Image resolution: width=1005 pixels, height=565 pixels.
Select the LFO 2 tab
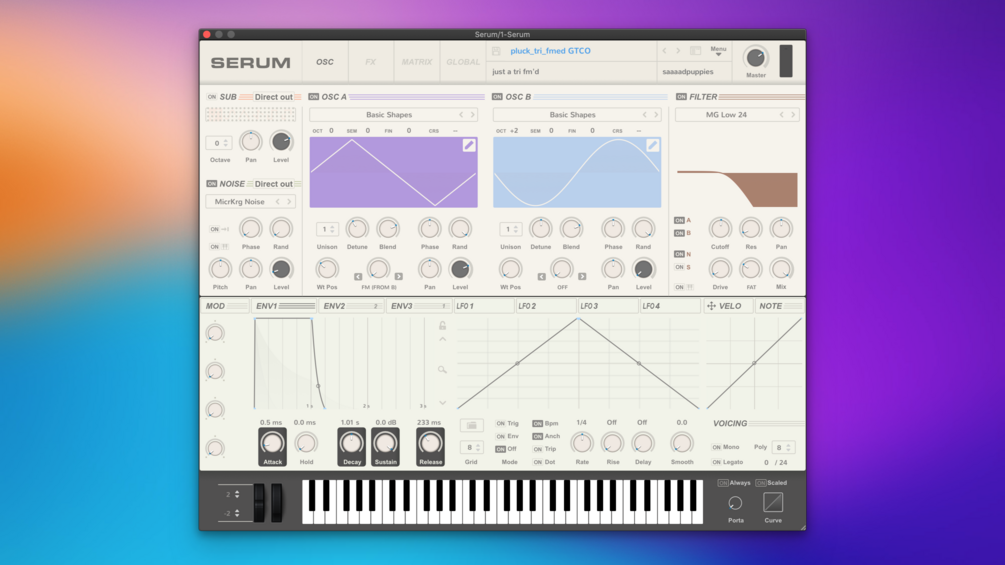click(546, 306)
